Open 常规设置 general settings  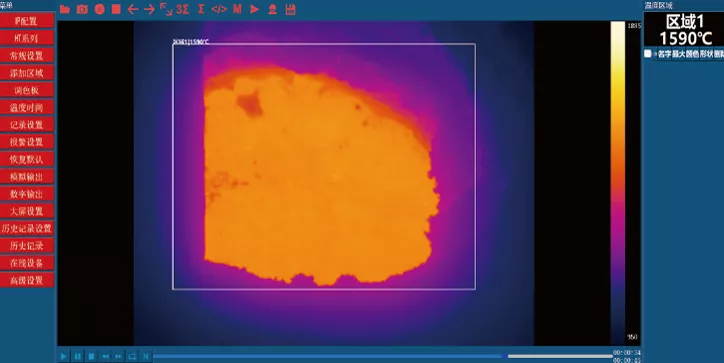27,55
